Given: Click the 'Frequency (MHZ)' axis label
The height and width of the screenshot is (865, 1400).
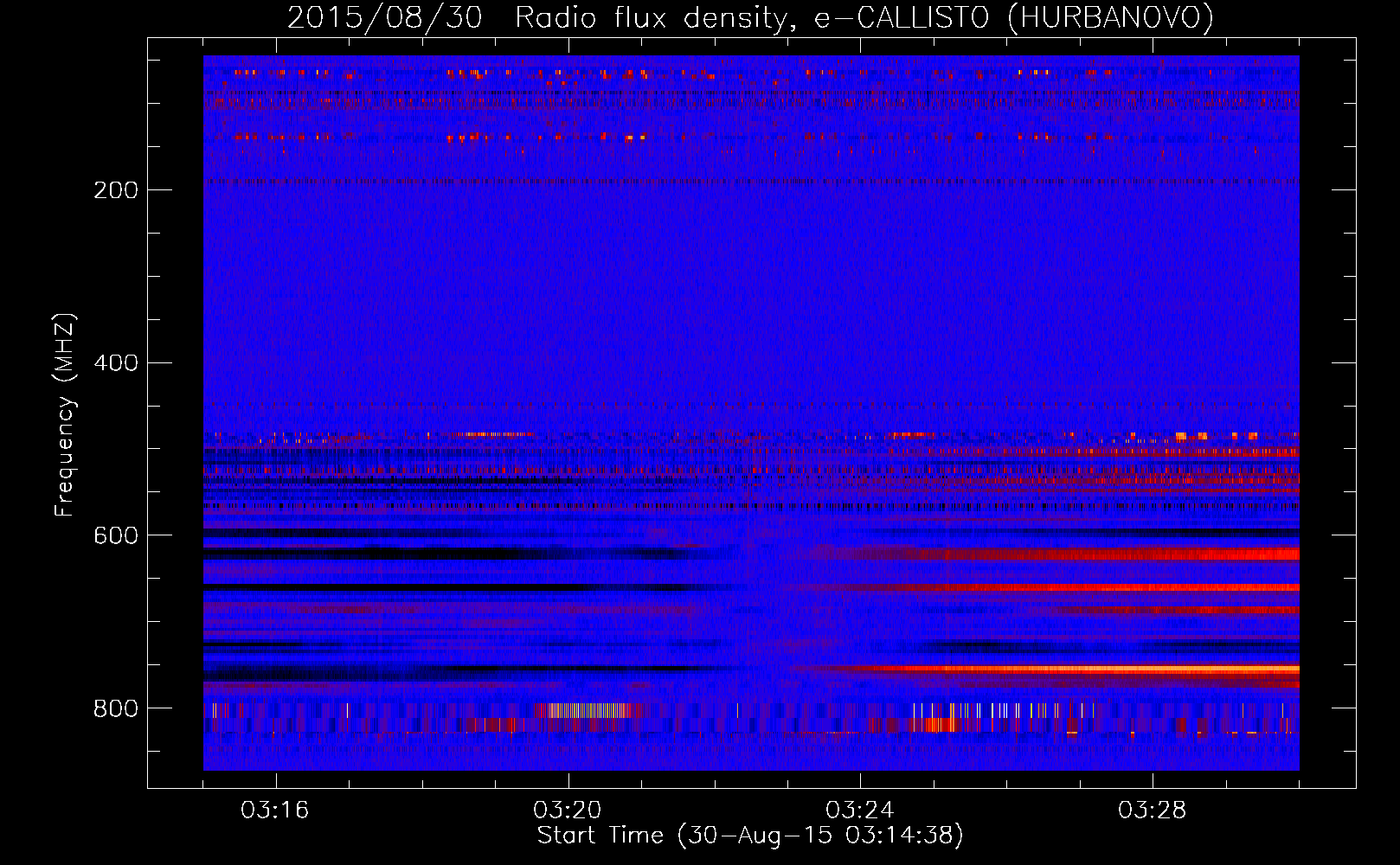Looking at the screenshot, I should point(65,415).
